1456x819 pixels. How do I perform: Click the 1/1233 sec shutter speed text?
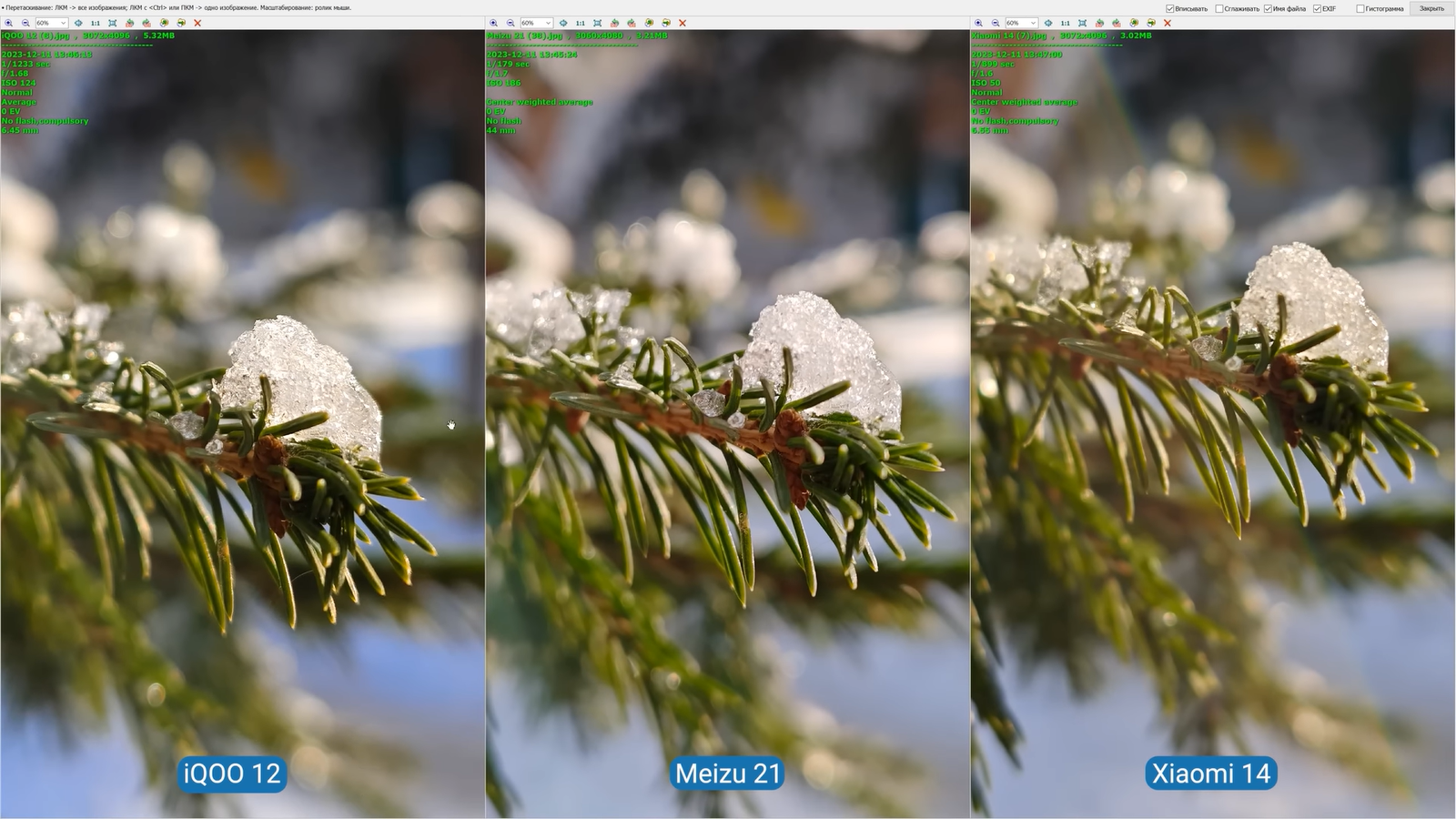[x=25, y=65]
